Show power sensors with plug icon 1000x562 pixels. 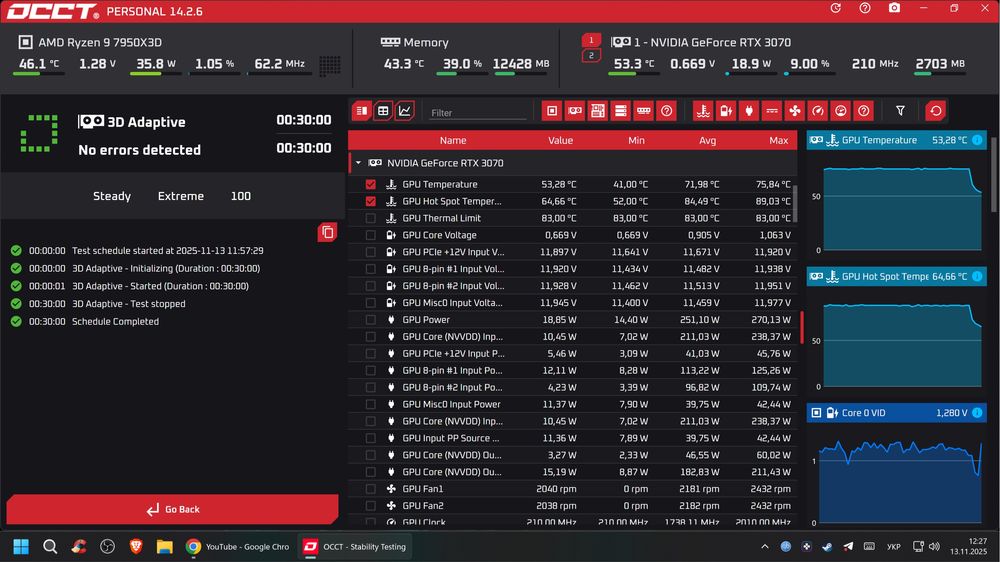point(749,111)
